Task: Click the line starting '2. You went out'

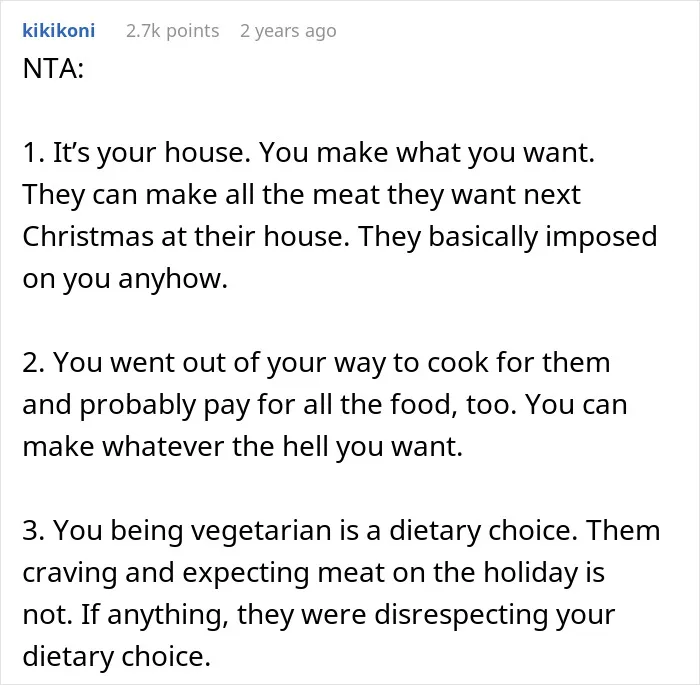Action: tap(316, 363)
